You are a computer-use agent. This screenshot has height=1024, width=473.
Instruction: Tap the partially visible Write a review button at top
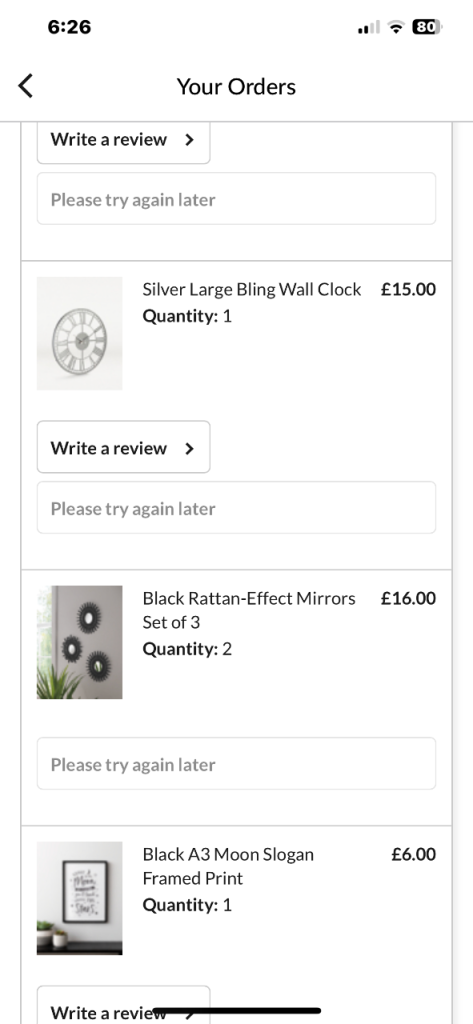123,142
